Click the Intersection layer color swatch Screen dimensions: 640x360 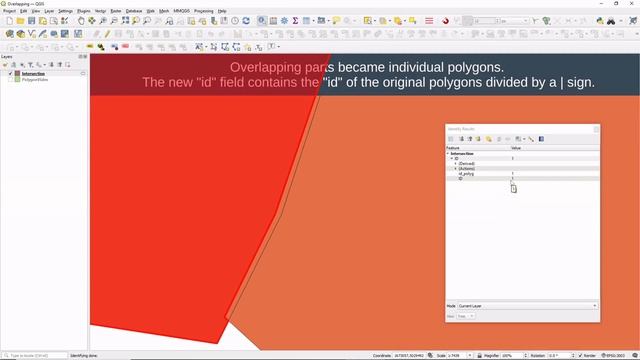tap(18, 73)
